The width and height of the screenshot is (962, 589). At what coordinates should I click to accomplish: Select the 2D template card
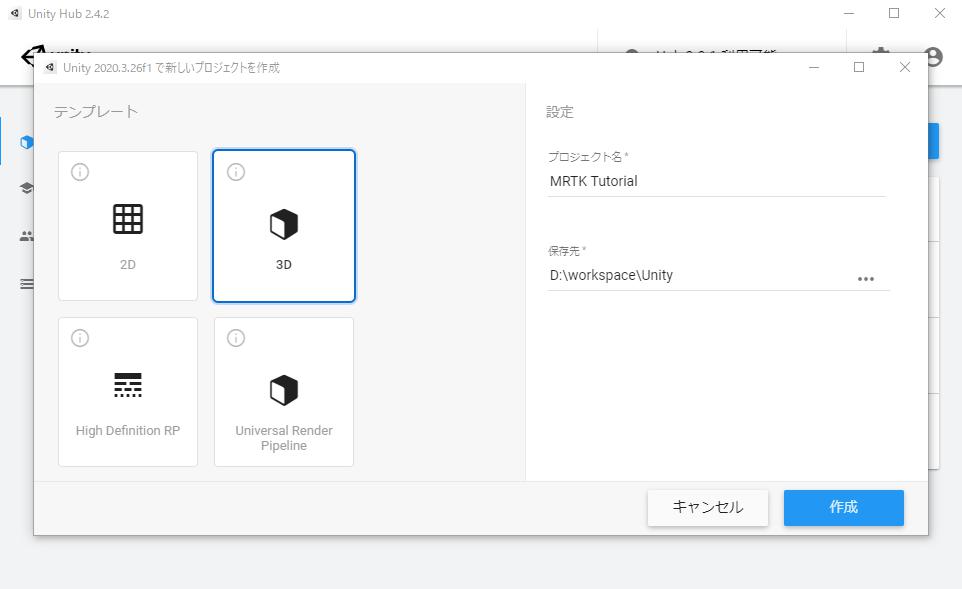tap(128, 226)
